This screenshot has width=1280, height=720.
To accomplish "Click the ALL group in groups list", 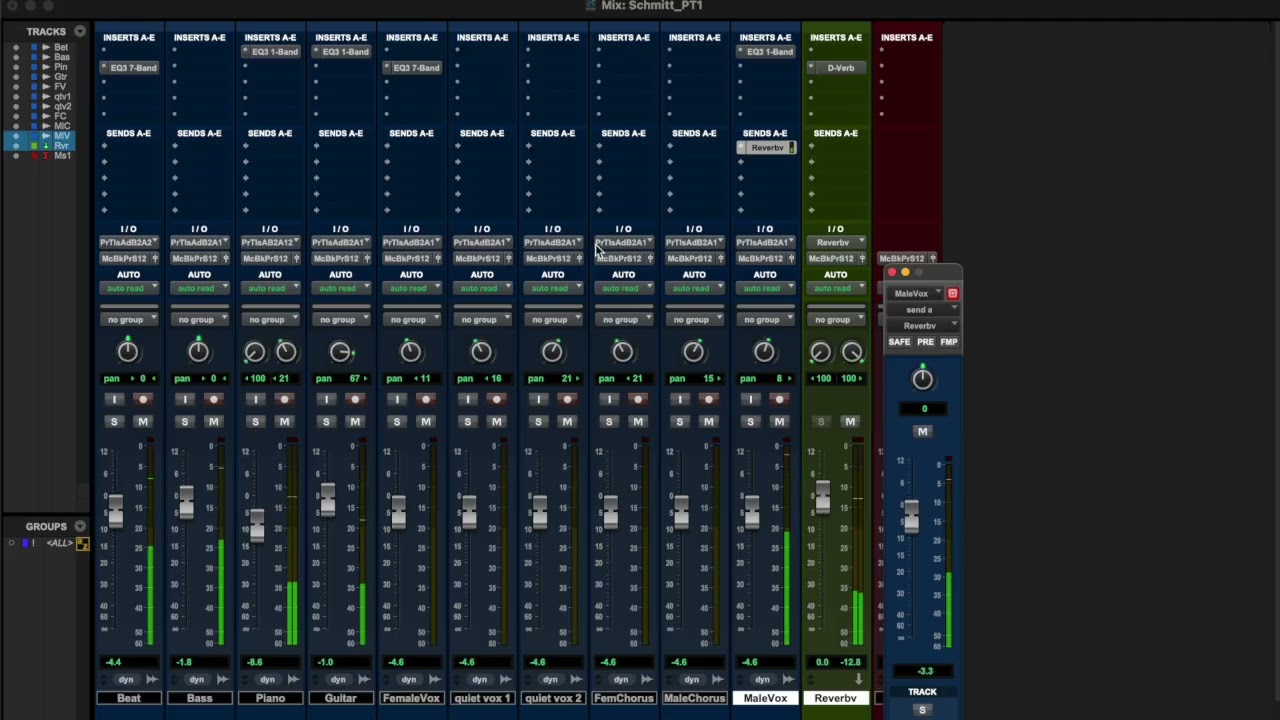I will [58, 544].
